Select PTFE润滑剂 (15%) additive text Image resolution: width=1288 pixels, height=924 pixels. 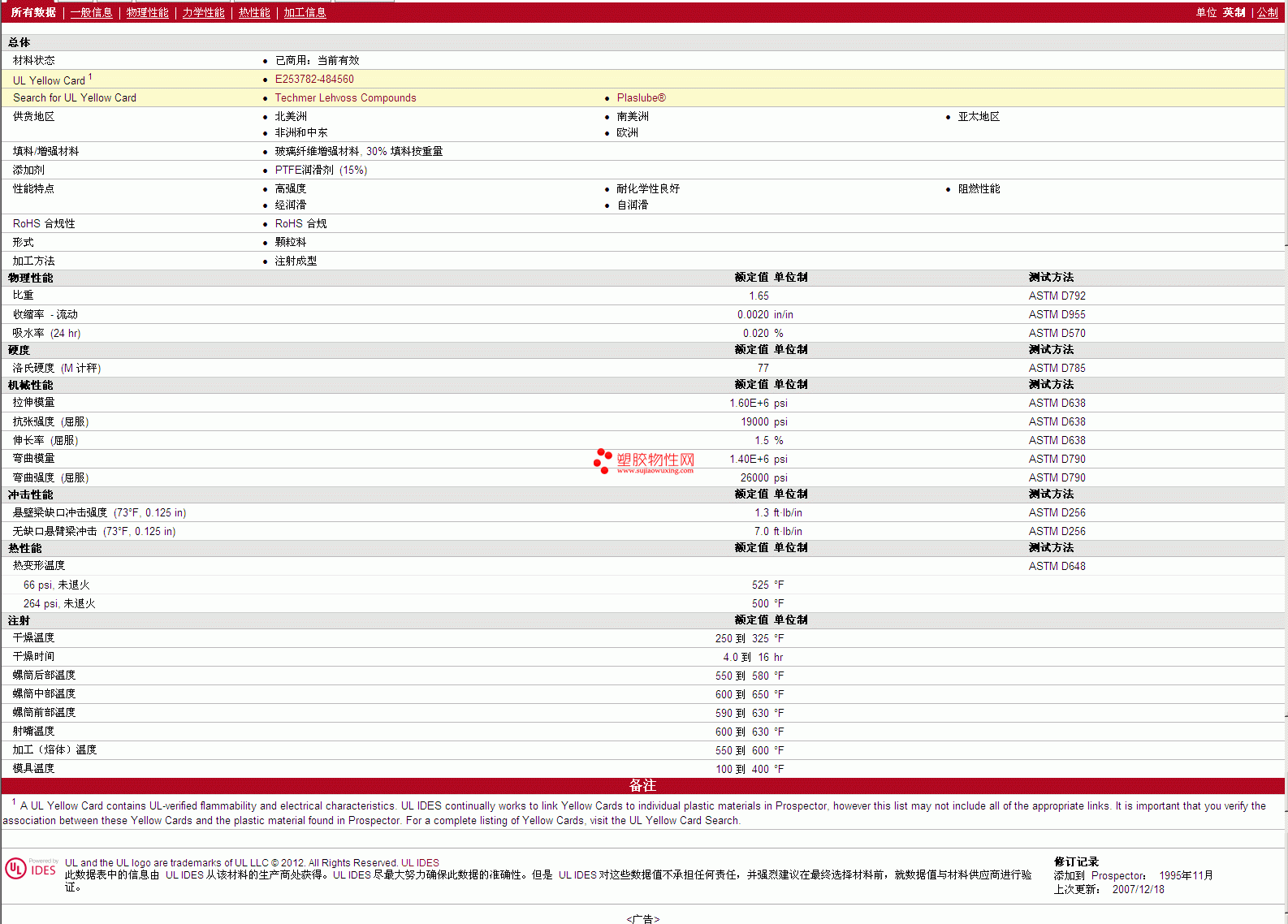pos(322,171)
